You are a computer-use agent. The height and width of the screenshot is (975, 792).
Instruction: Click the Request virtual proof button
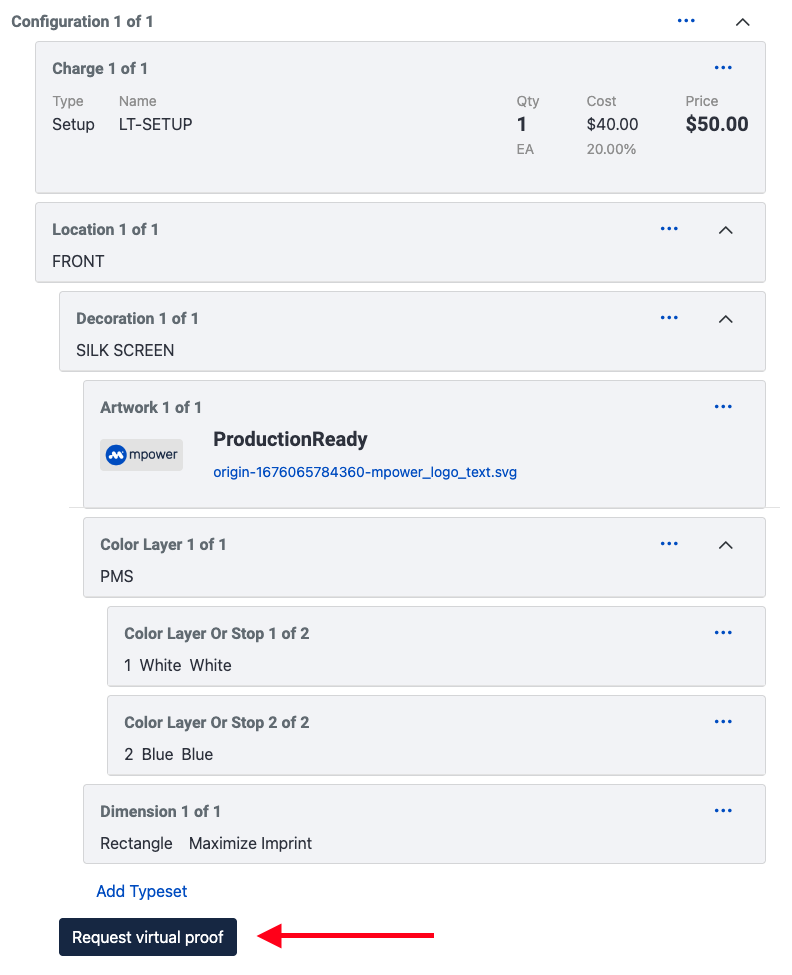(148, 936)
